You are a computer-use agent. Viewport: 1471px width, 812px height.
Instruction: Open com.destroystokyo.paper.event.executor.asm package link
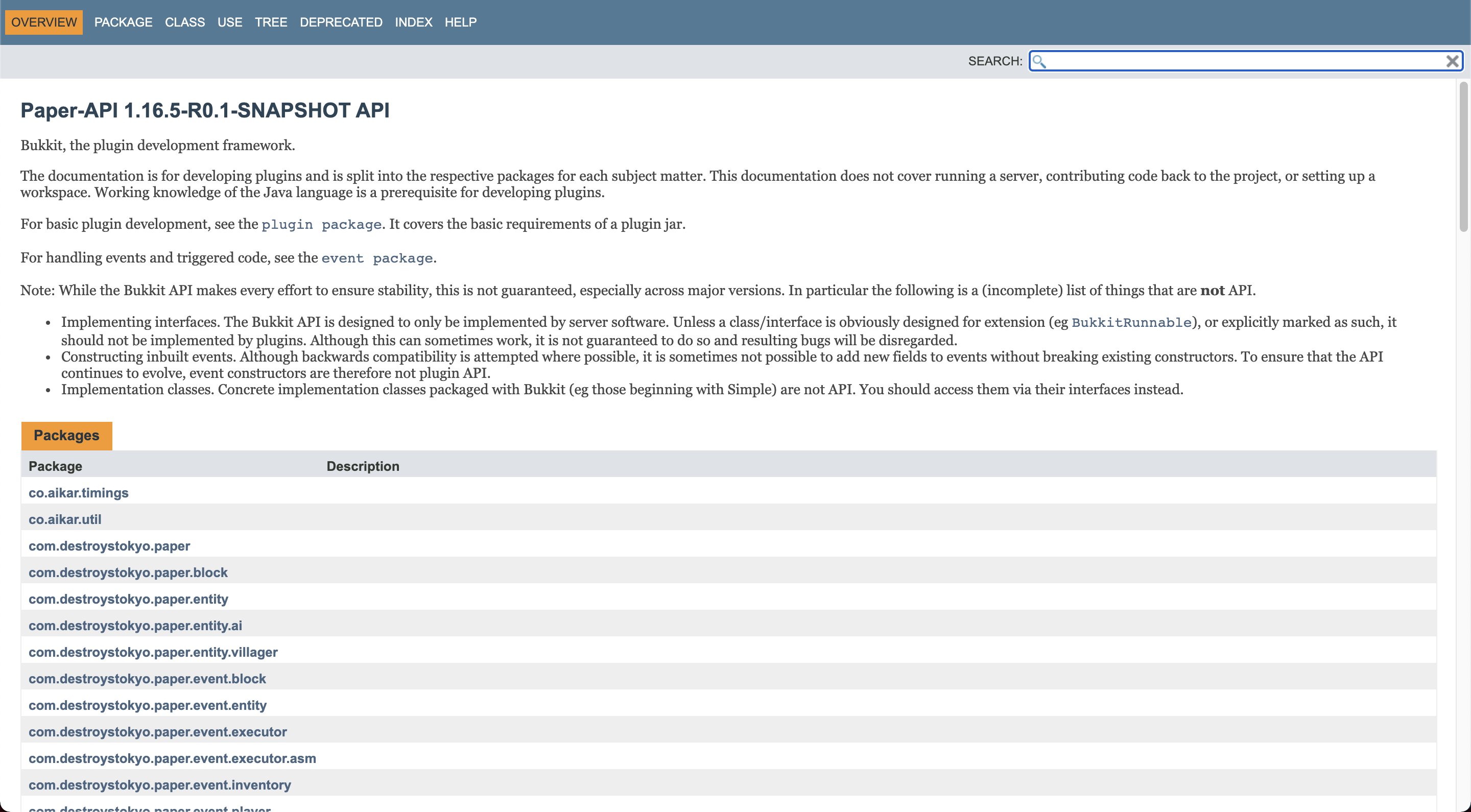click(x=172, y=758)
